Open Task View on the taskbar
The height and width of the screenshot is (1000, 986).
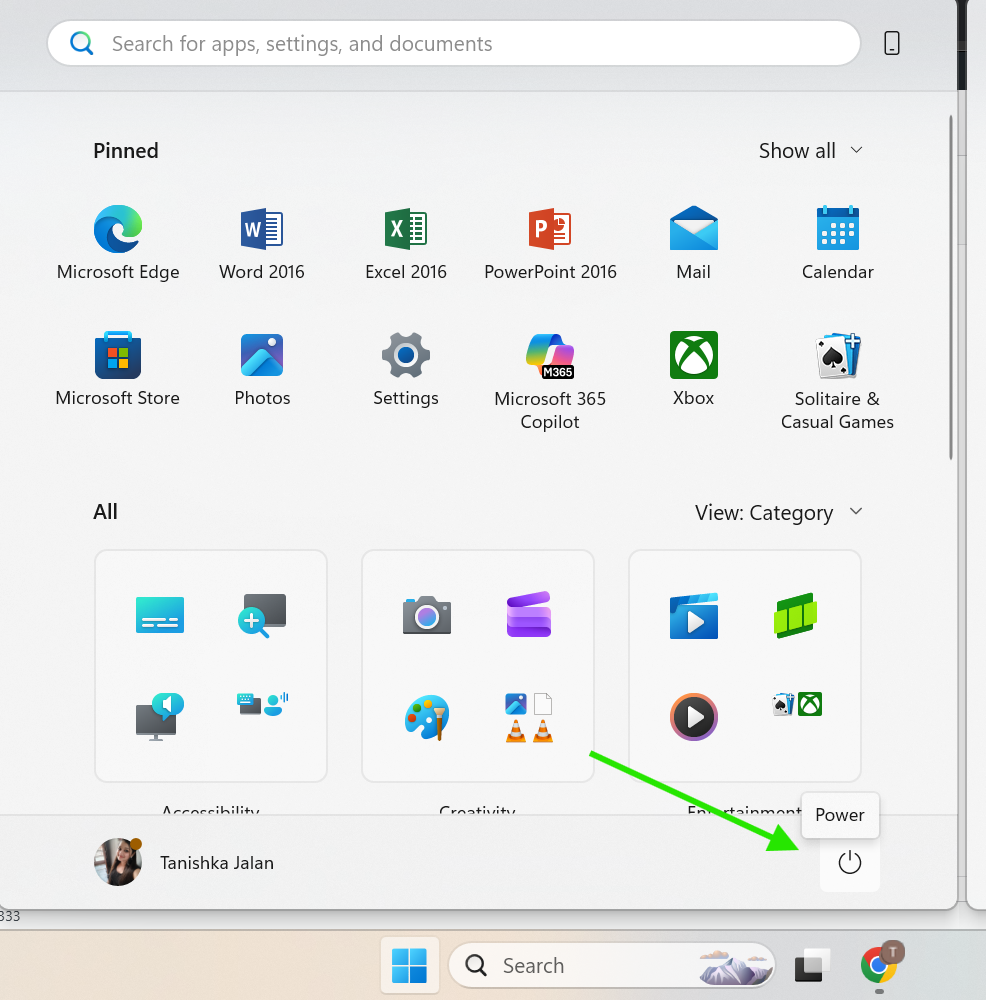811,966
